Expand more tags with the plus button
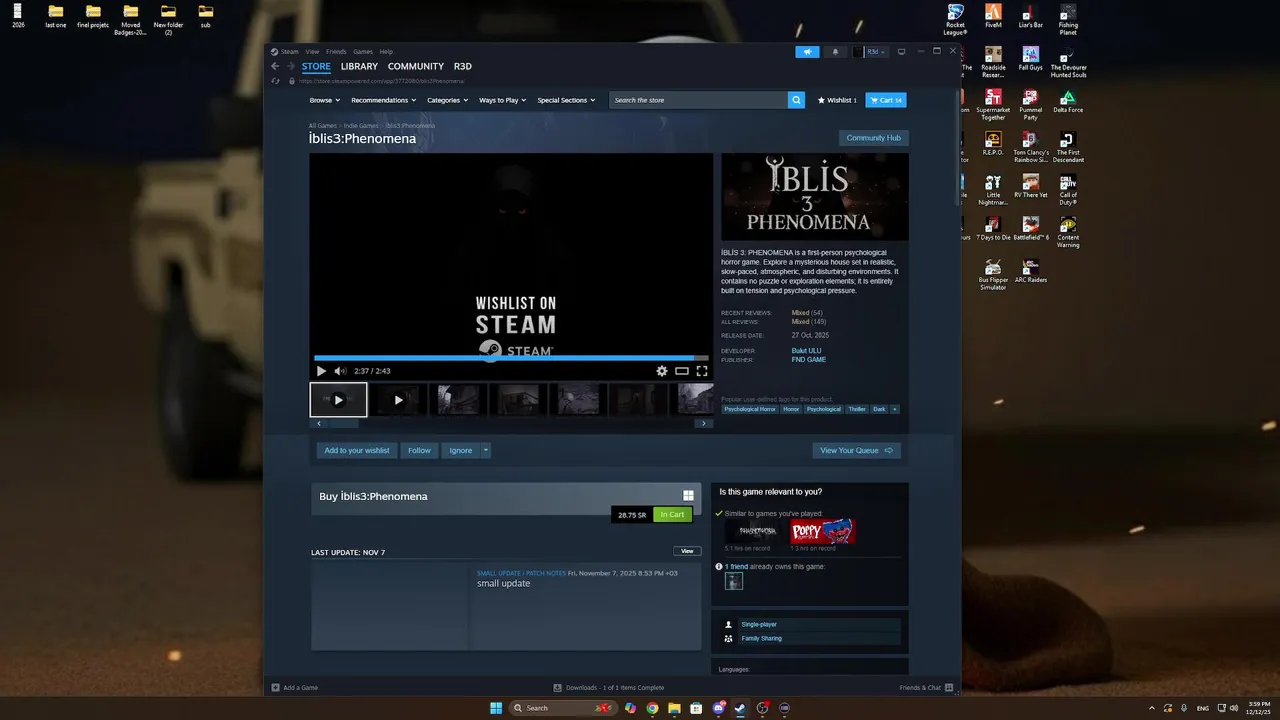 (894, 409)
